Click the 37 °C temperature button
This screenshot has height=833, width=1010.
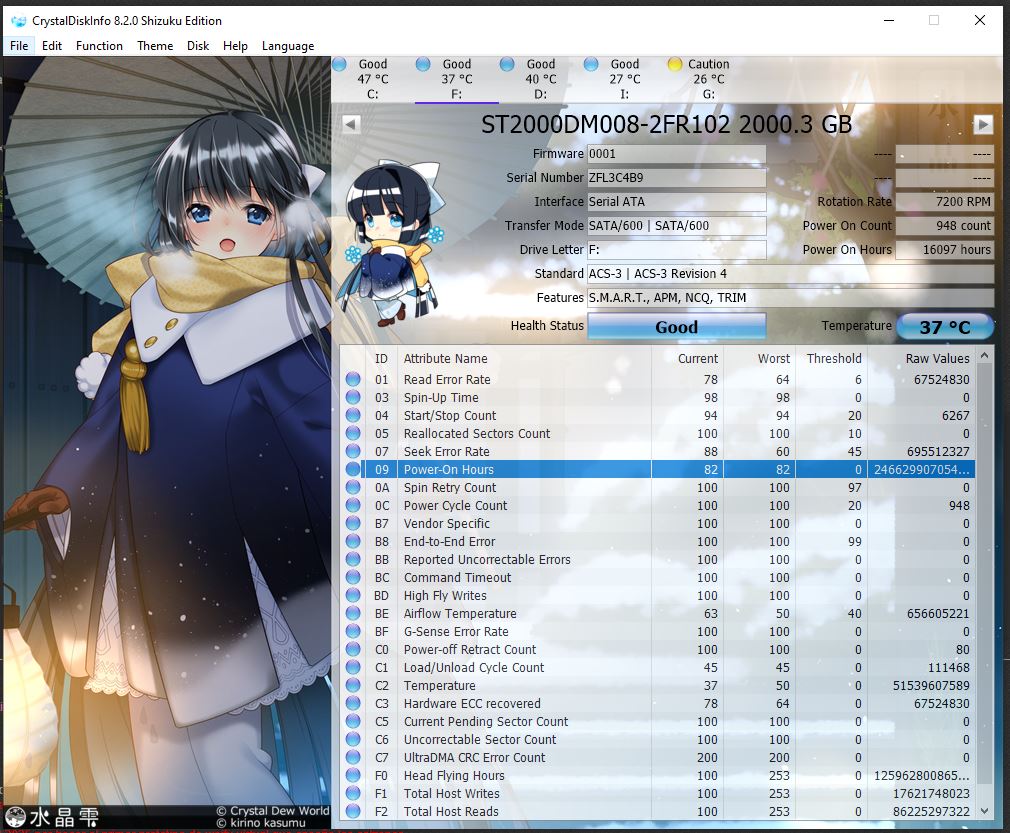(945, 327)
